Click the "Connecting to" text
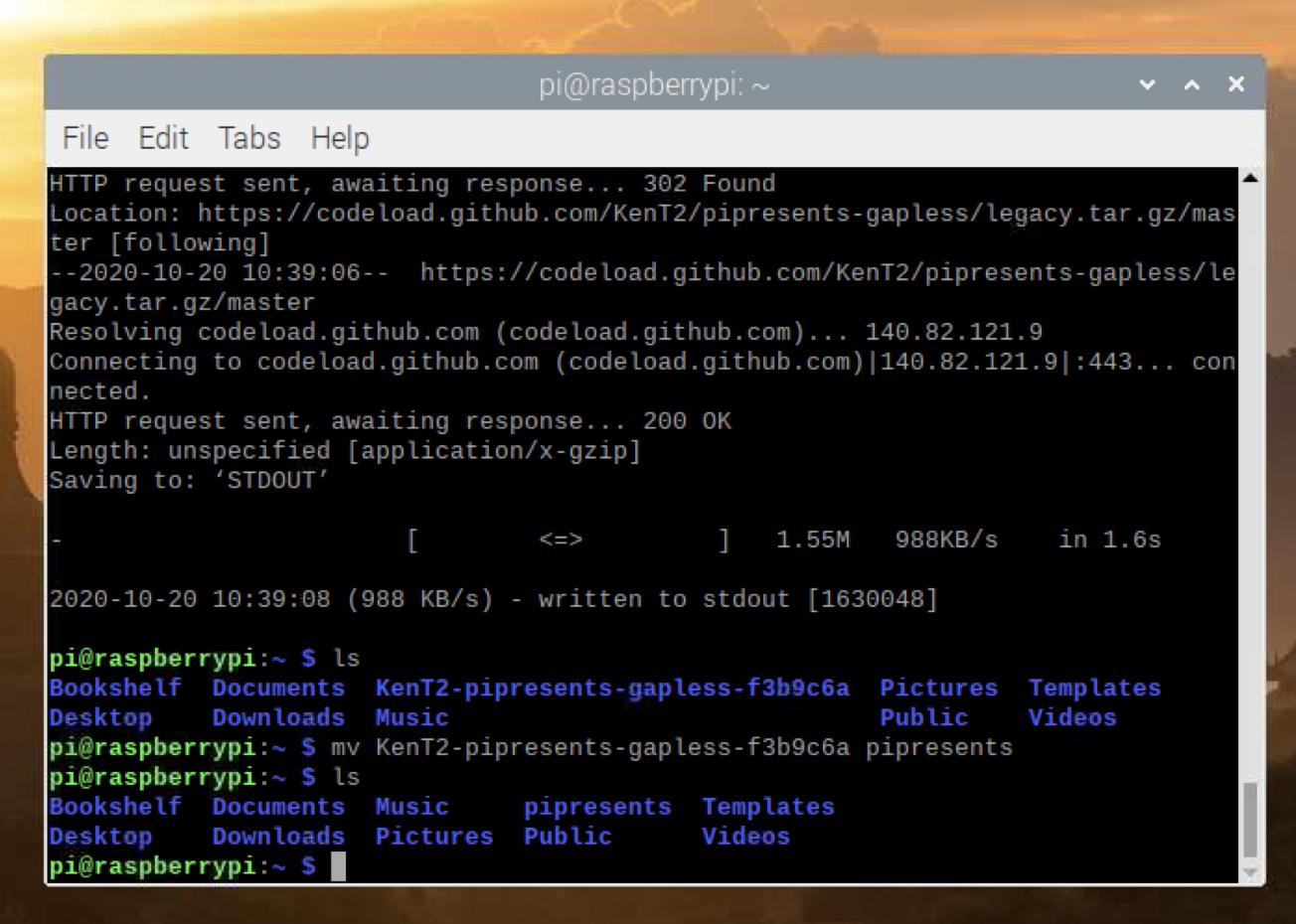Viewport: 1296px width, 924px height. click(x=145, y=362)
